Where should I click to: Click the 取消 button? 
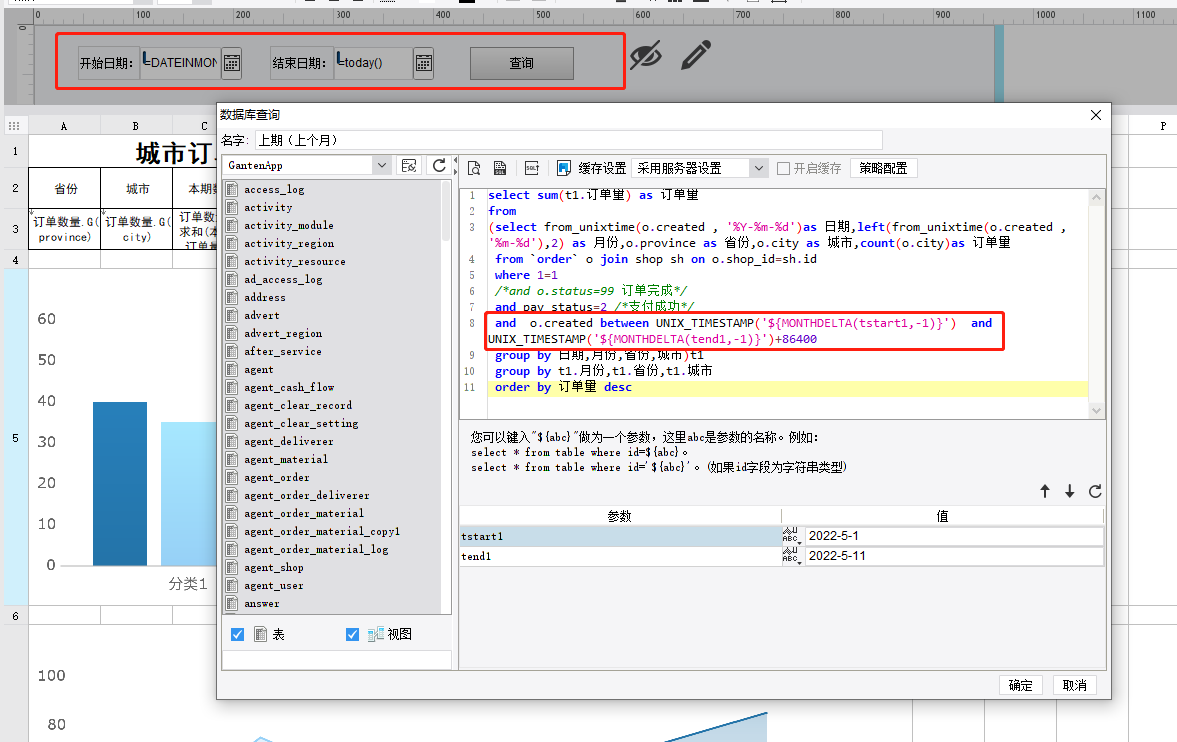[x=1075, y=685]
